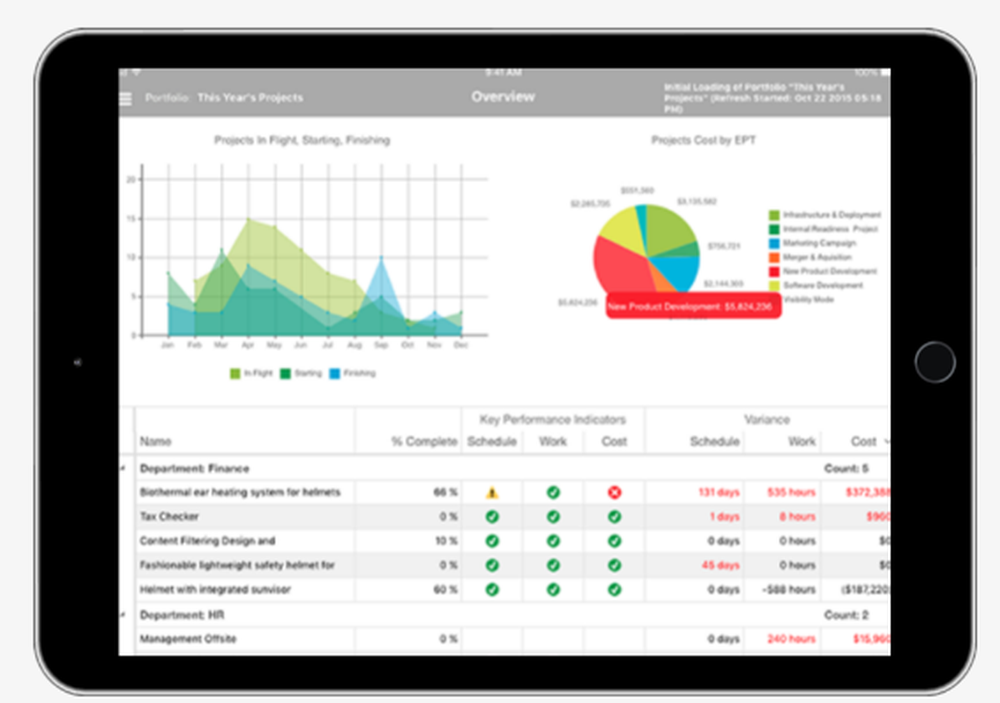Open Fashionable lightweight safety helmet project
The height and width of the screenshot is (703, 1000).
[237, 565]
